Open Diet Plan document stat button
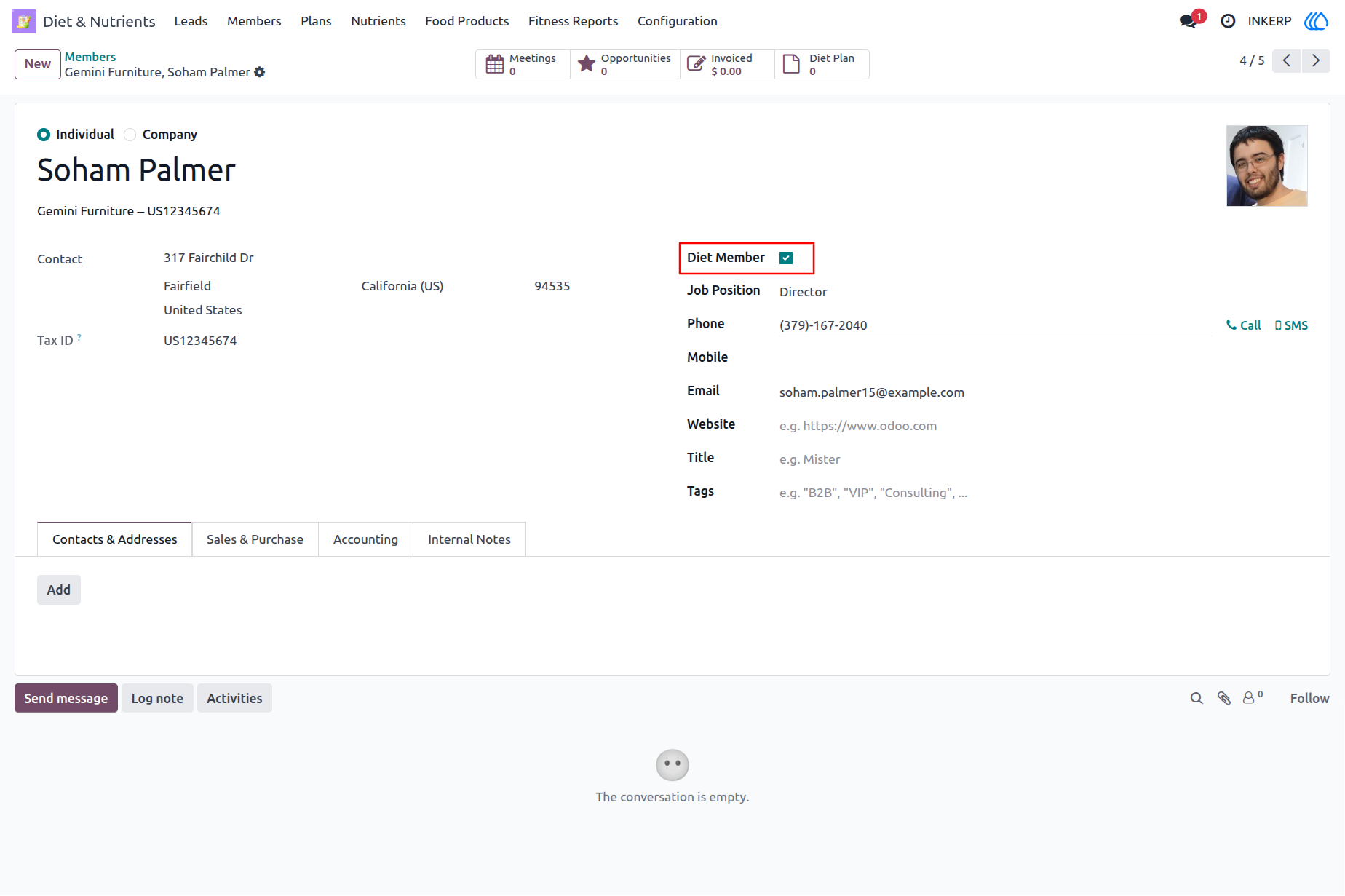Screen dimensions: 1345x896 (x=822, y=64)
